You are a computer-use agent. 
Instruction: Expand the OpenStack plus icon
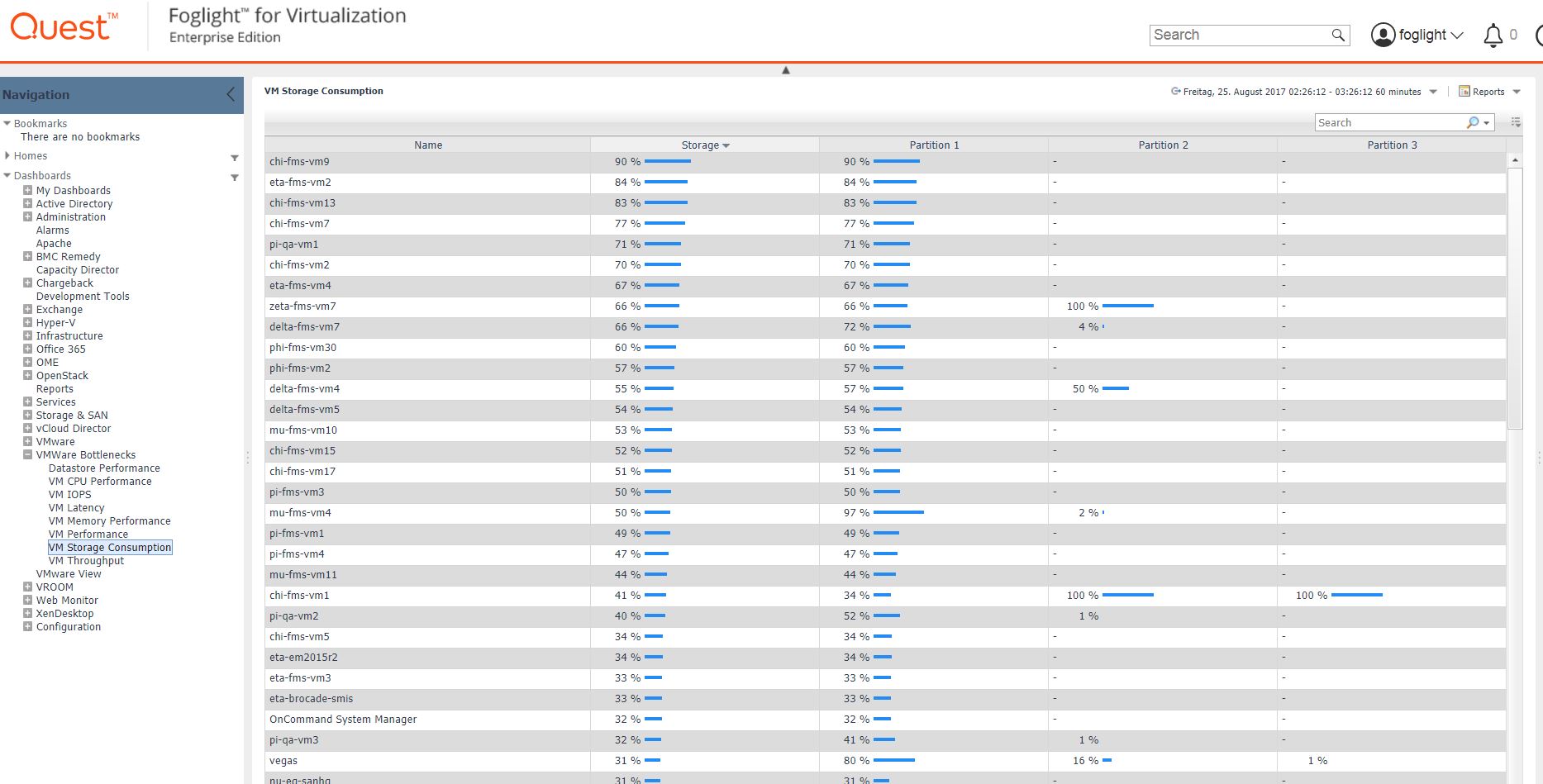click(x=27, y=375)
